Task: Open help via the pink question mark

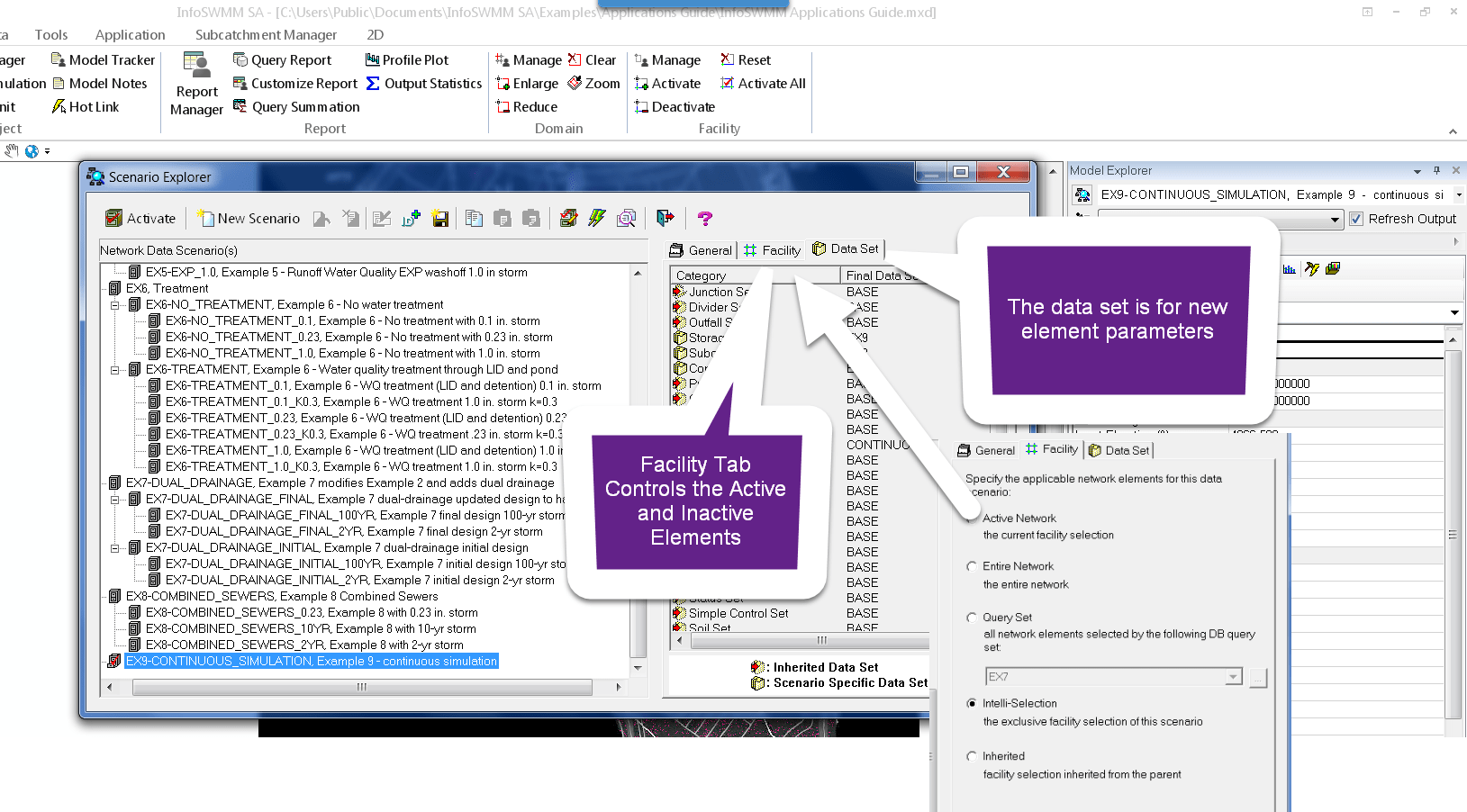Action: [x=705, y=218]
